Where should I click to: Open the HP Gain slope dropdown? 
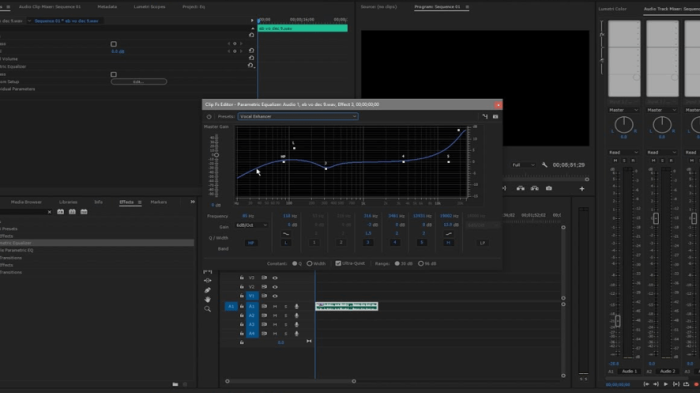click(x=251, y=225)
